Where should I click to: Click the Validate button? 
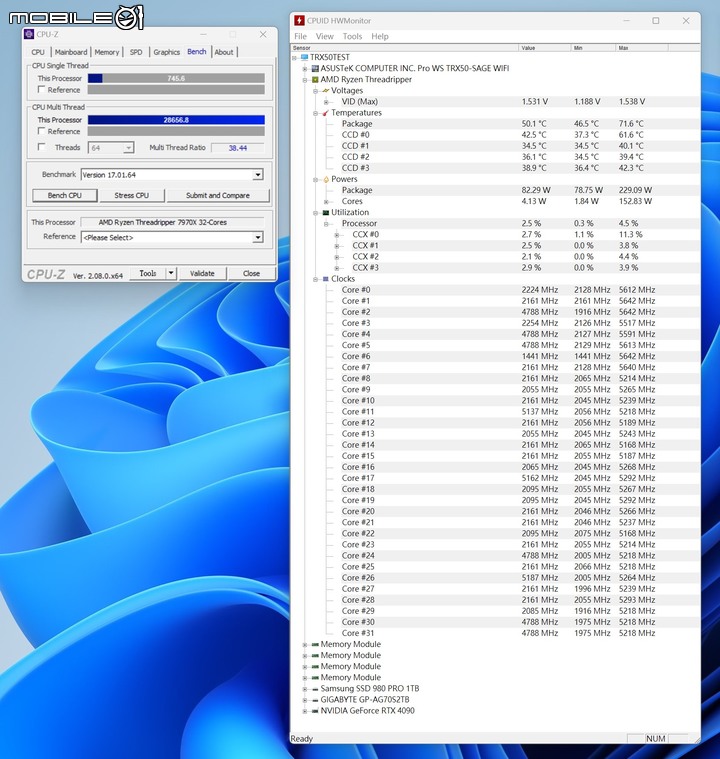click(x=202, y=273)
